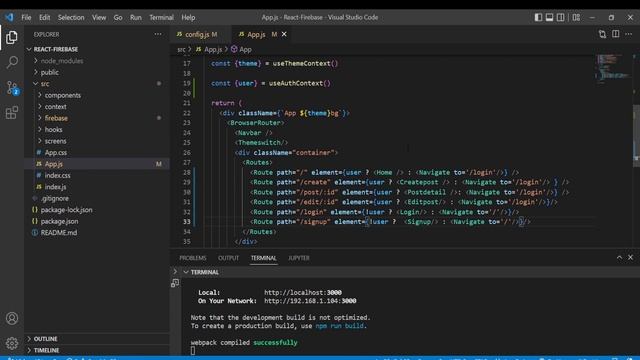The image size is (640, 360).
Task: Expand the firebase folder
Action: pyautogui.click(x=97, y=118)
